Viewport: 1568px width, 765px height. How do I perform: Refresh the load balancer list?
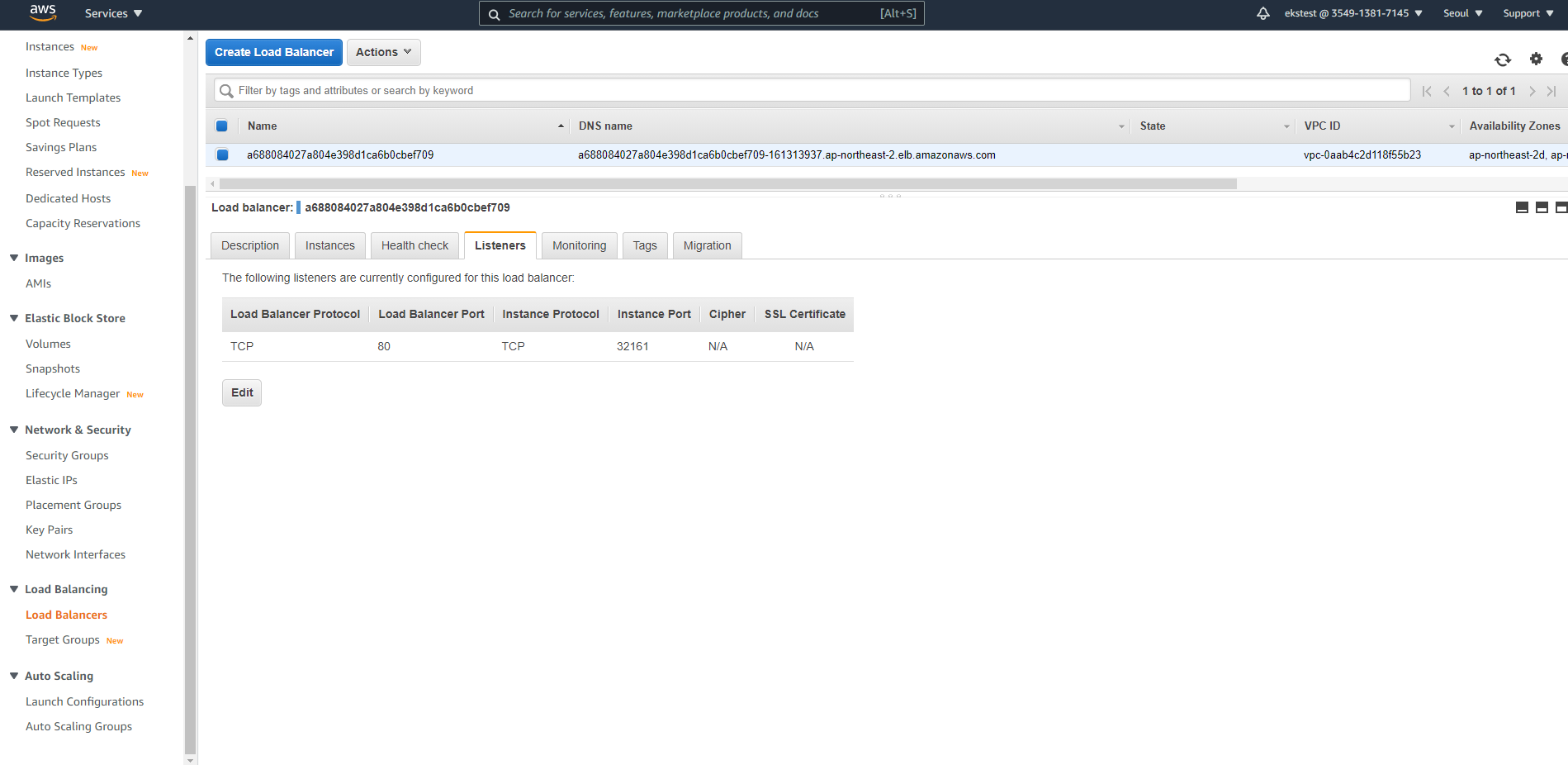(1503, 59)
